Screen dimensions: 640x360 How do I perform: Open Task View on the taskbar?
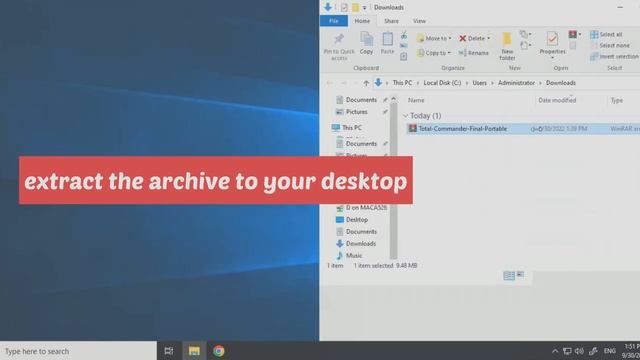click(x=169, y=351)
